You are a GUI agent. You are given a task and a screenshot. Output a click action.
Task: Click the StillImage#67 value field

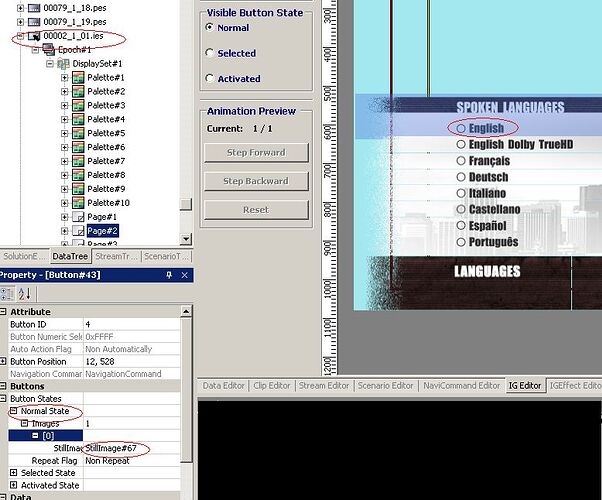[132, 448]
